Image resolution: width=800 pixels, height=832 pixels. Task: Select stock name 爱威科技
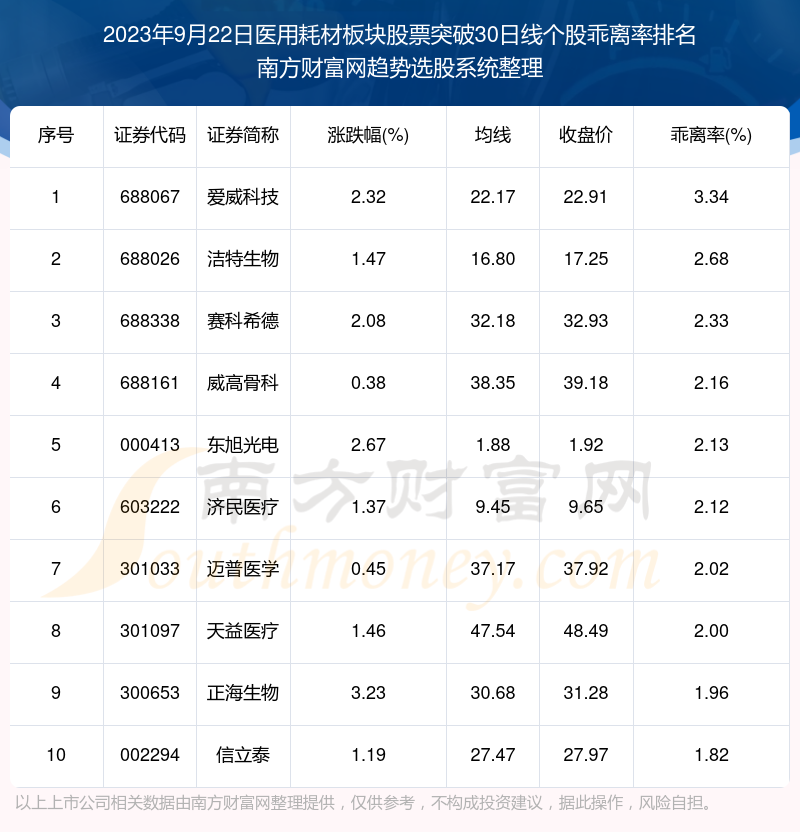point(243,197)
